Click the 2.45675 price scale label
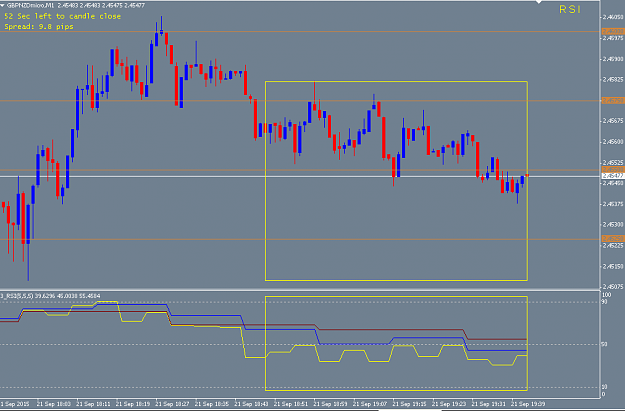Viewport: 625px width, 411px height. 613,121
